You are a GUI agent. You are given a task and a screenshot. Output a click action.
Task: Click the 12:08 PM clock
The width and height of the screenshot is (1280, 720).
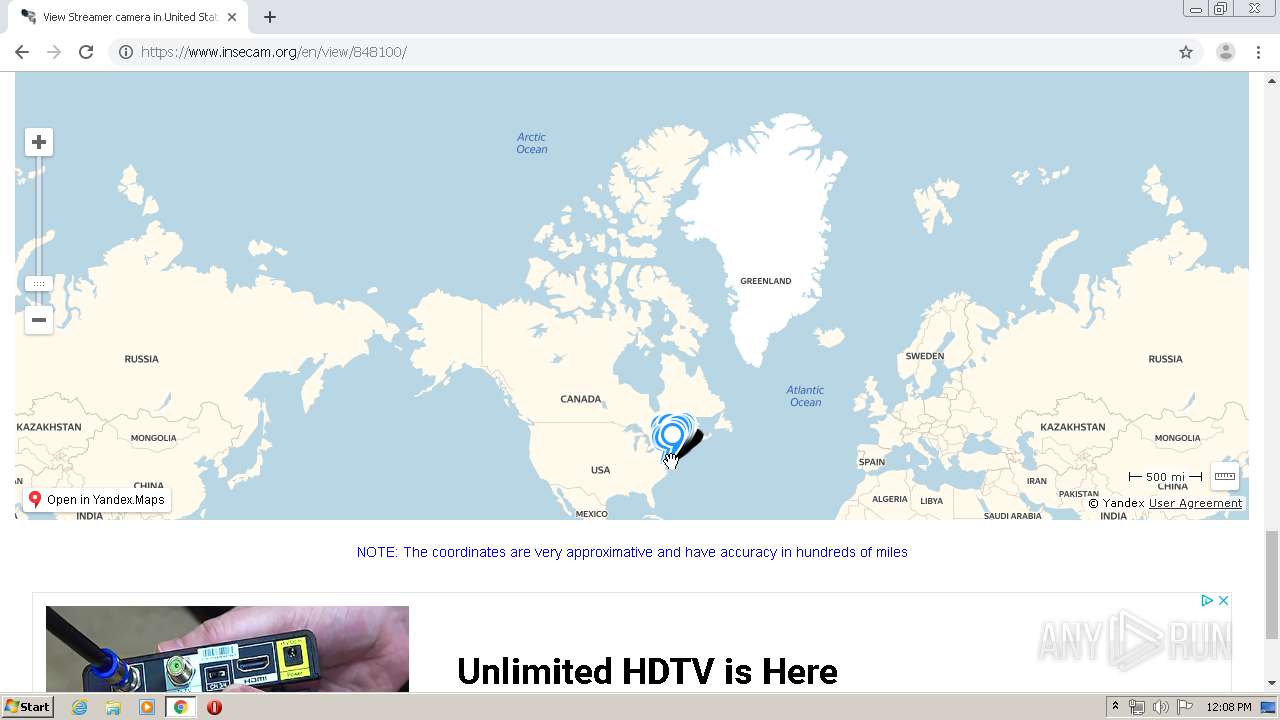(1229, 707)
